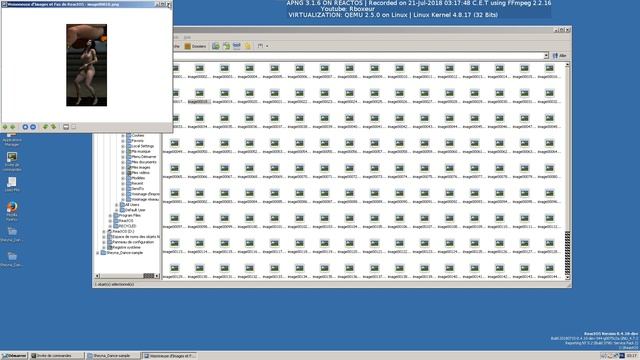The height and width of the screenshot is (360, 640).
Task: Click the dancer picture in the viewer
Action: point(87,65)
